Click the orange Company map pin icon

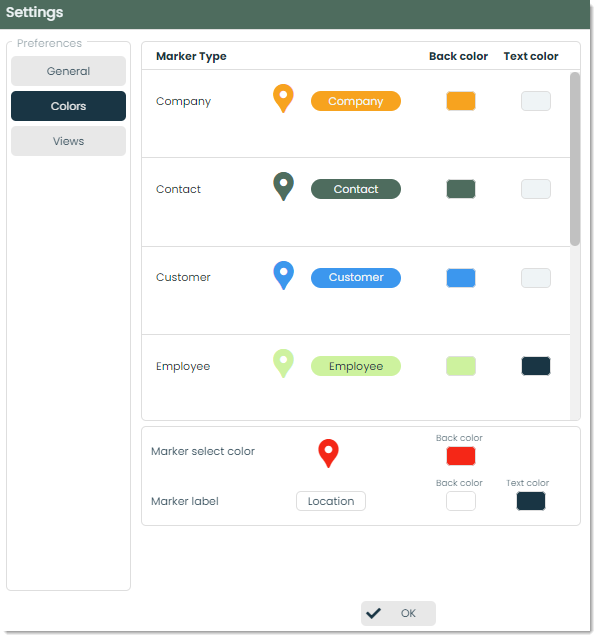(283, 98)
